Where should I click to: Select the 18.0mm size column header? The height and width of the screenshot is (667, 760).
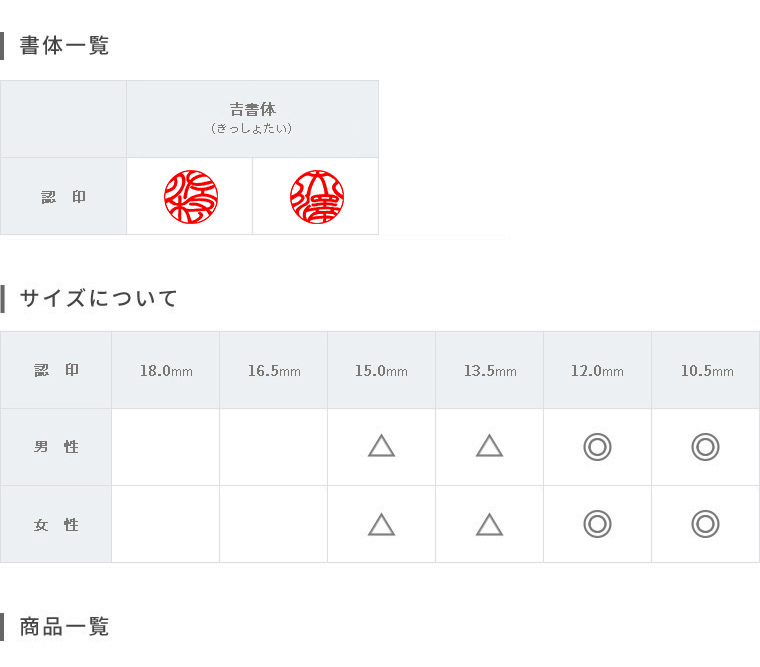pos(166,371)
